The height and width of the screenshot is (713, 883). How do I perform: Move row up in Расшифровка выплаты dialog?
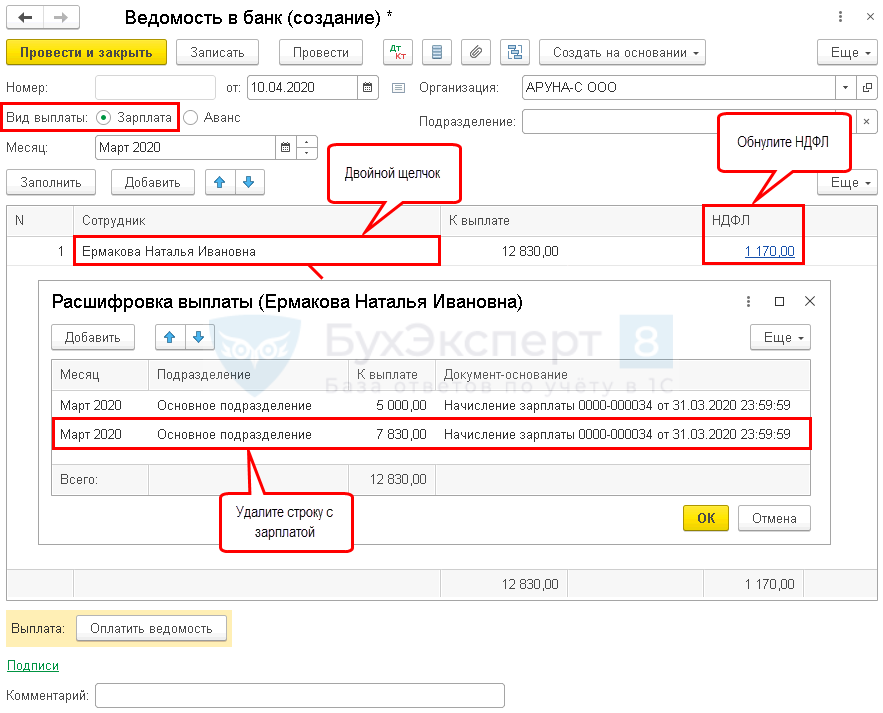click(x=170, y=337)
